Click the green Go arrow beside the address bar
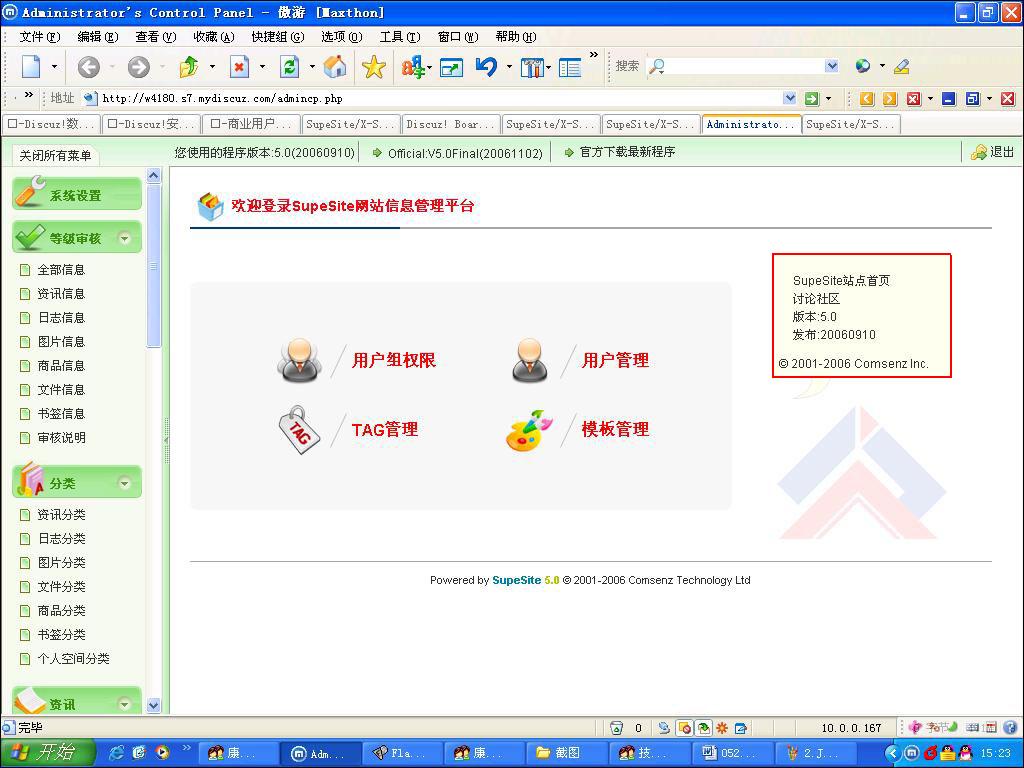This screenshot has width=1024, height=768. (x=812, y=99)
